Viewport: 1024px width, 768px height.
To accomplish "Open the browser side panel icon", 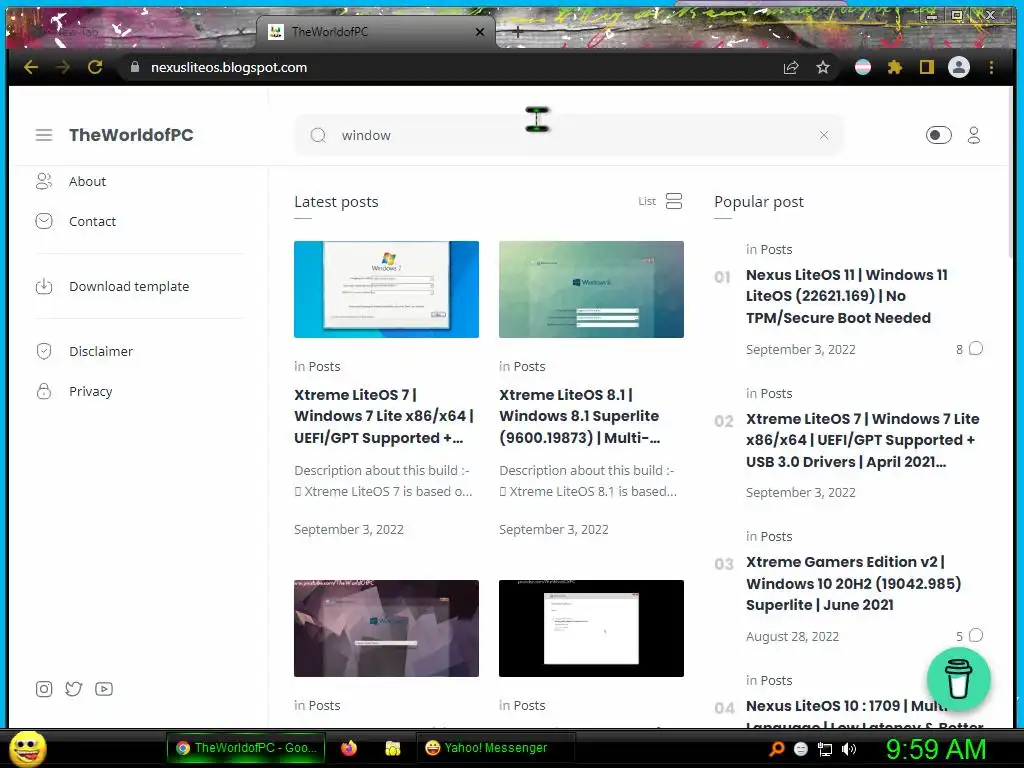I will 927,67.
